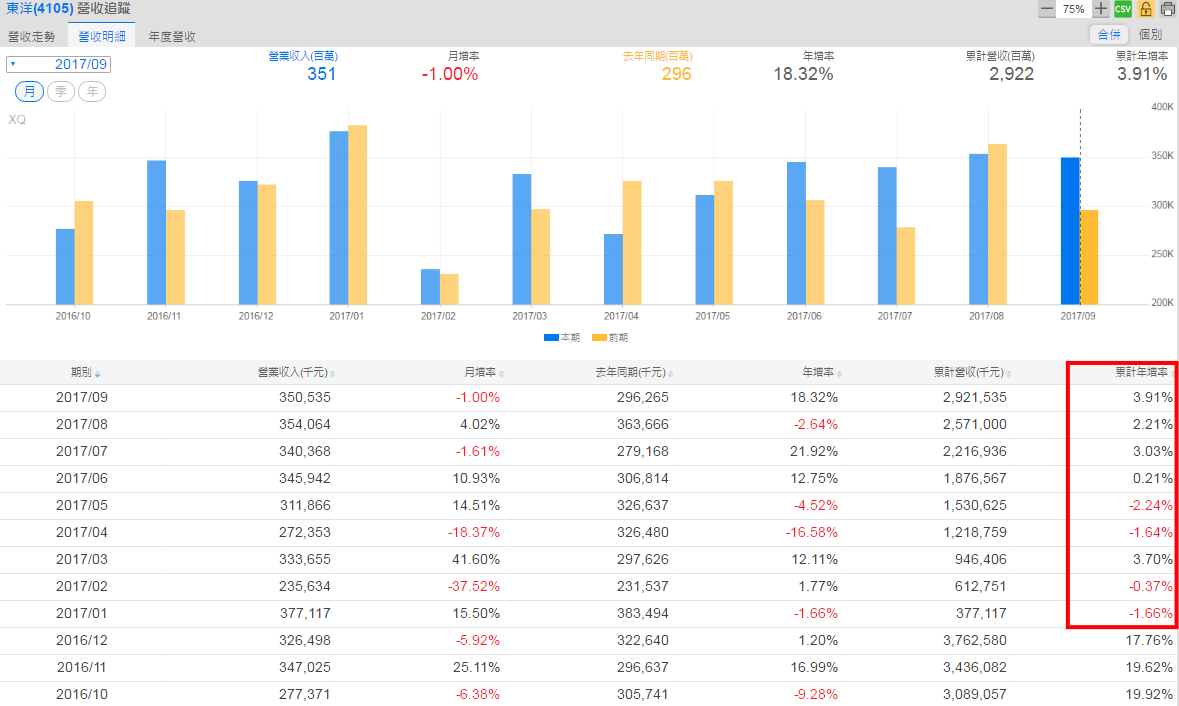The width and height of the screenshot is (1179, 706).
Task: Select yearly 年 period toggle
Action: pos(92,92)
